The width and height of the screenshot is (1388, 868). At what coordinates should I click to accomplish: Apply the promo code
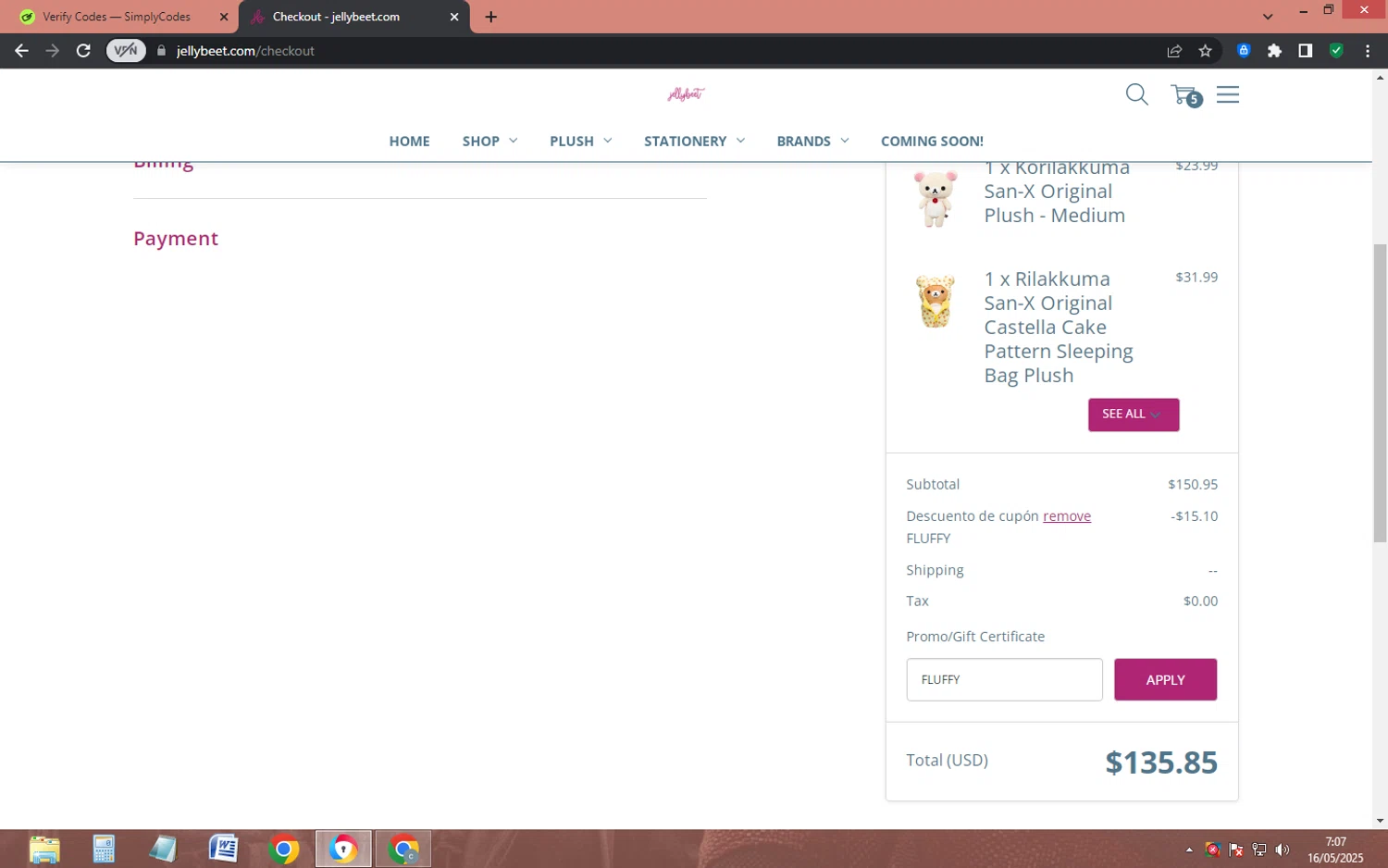1165,679
